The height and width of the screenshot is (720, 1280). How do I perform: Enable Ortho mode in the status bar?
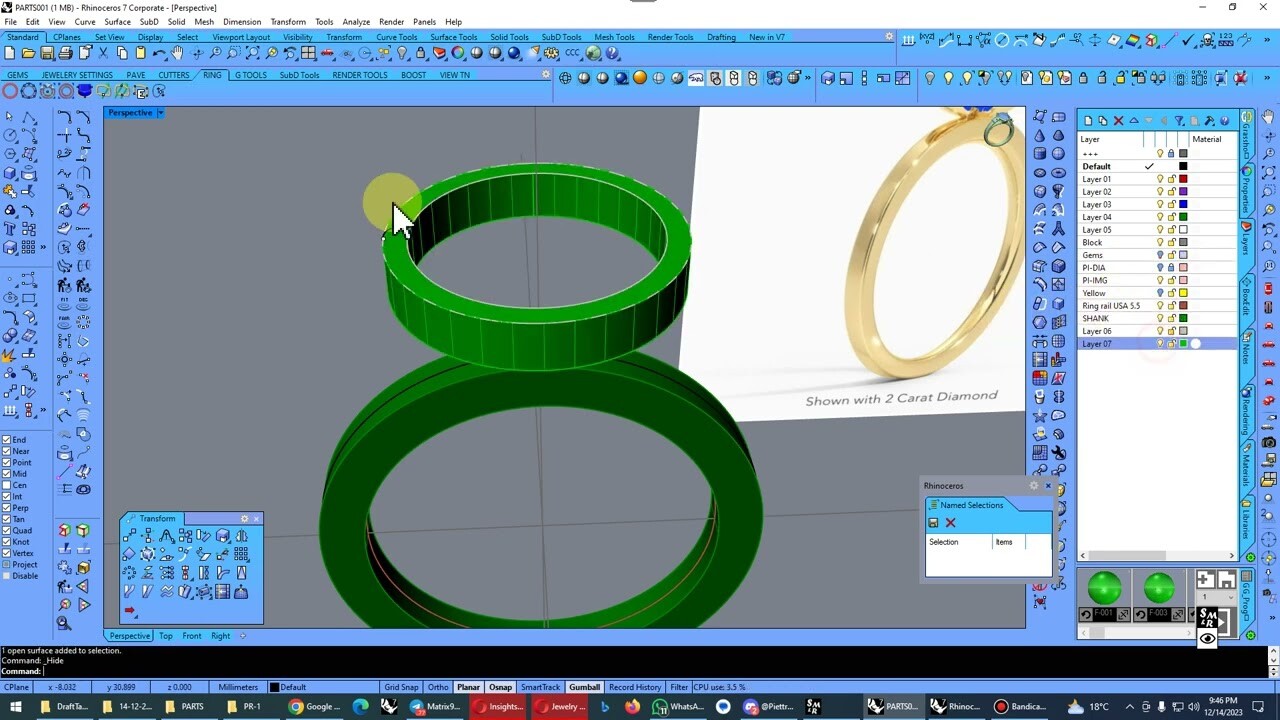click(440, 687)
